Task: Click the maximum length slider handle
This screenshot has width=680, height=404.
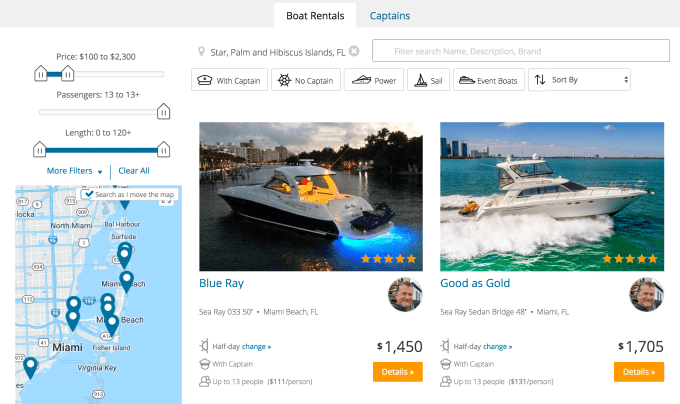Action: coord(163,150)
